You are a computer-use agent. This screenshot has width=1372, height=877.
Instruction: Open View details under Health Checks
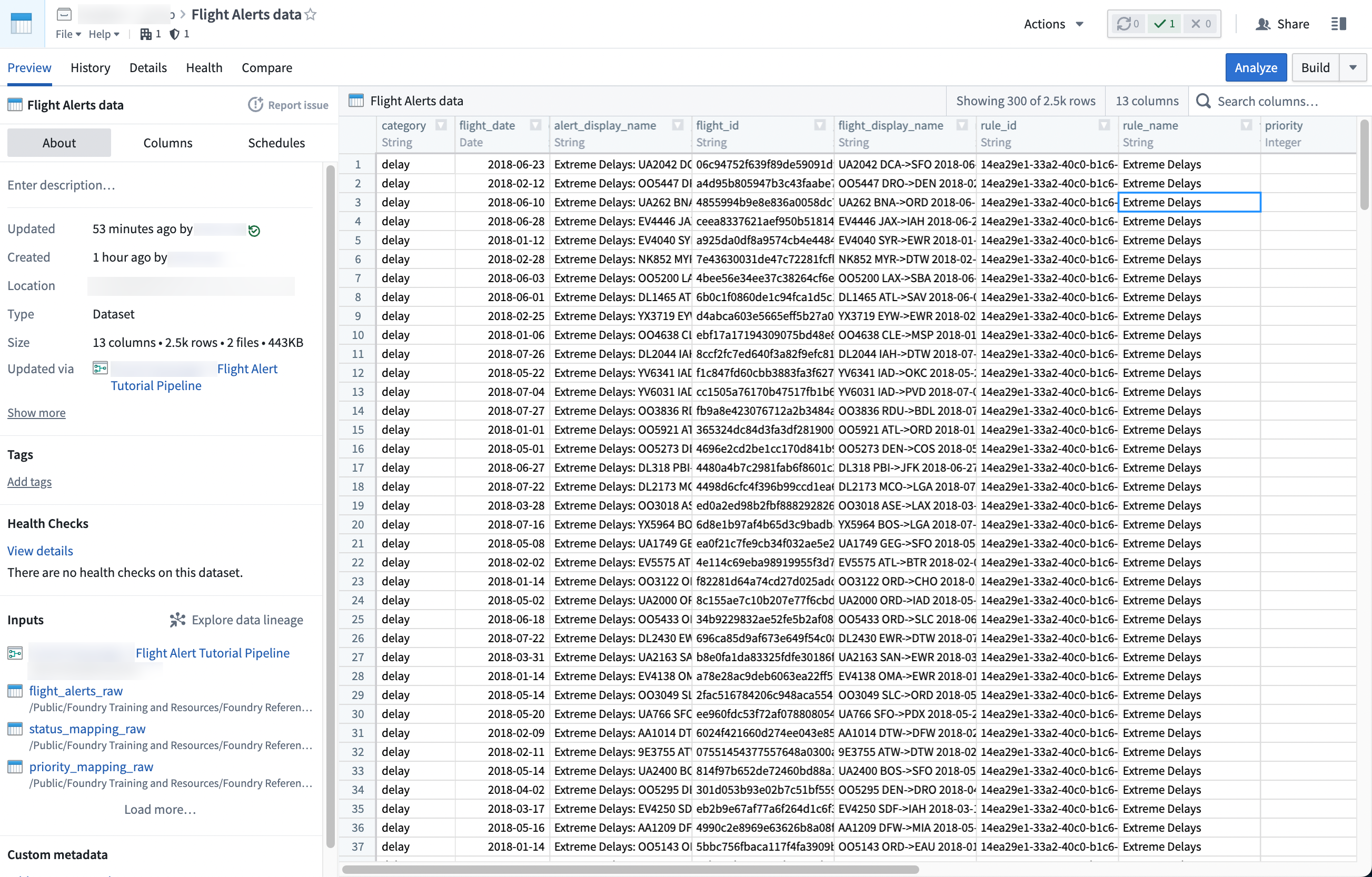point(40,551)
